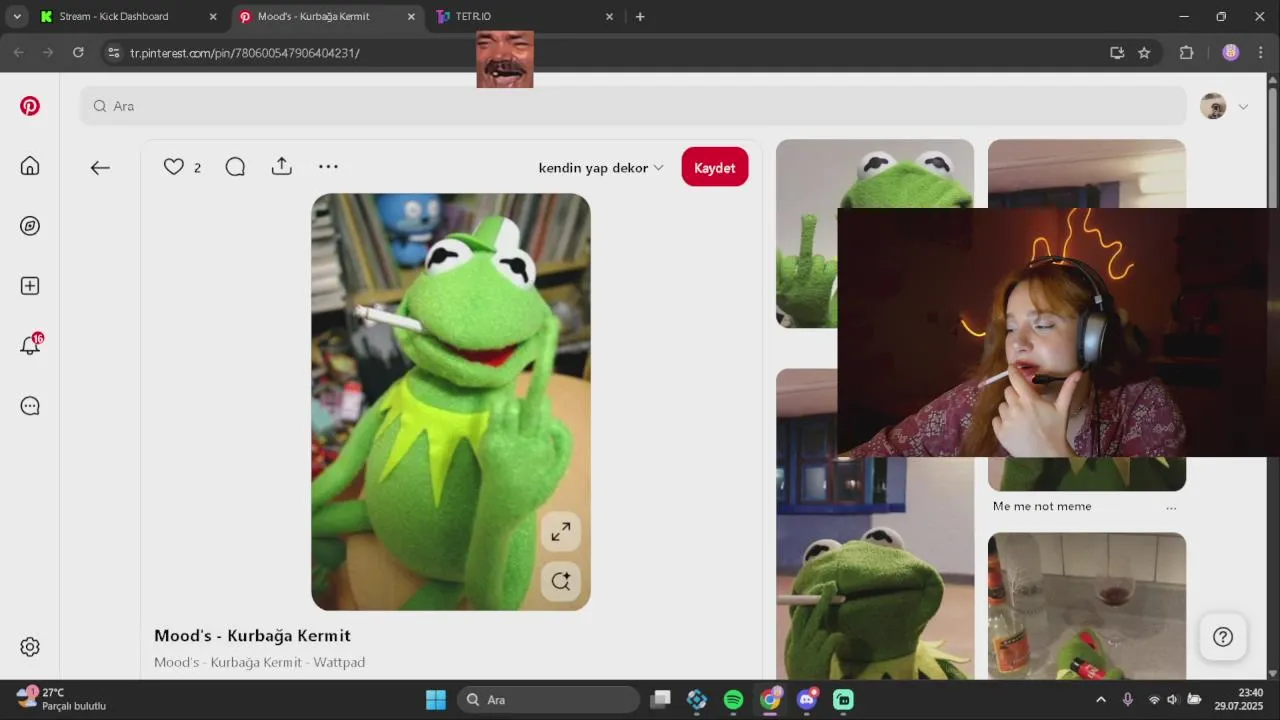
Task: Like the pin with the heart icon
Action: tap(174, 167)
